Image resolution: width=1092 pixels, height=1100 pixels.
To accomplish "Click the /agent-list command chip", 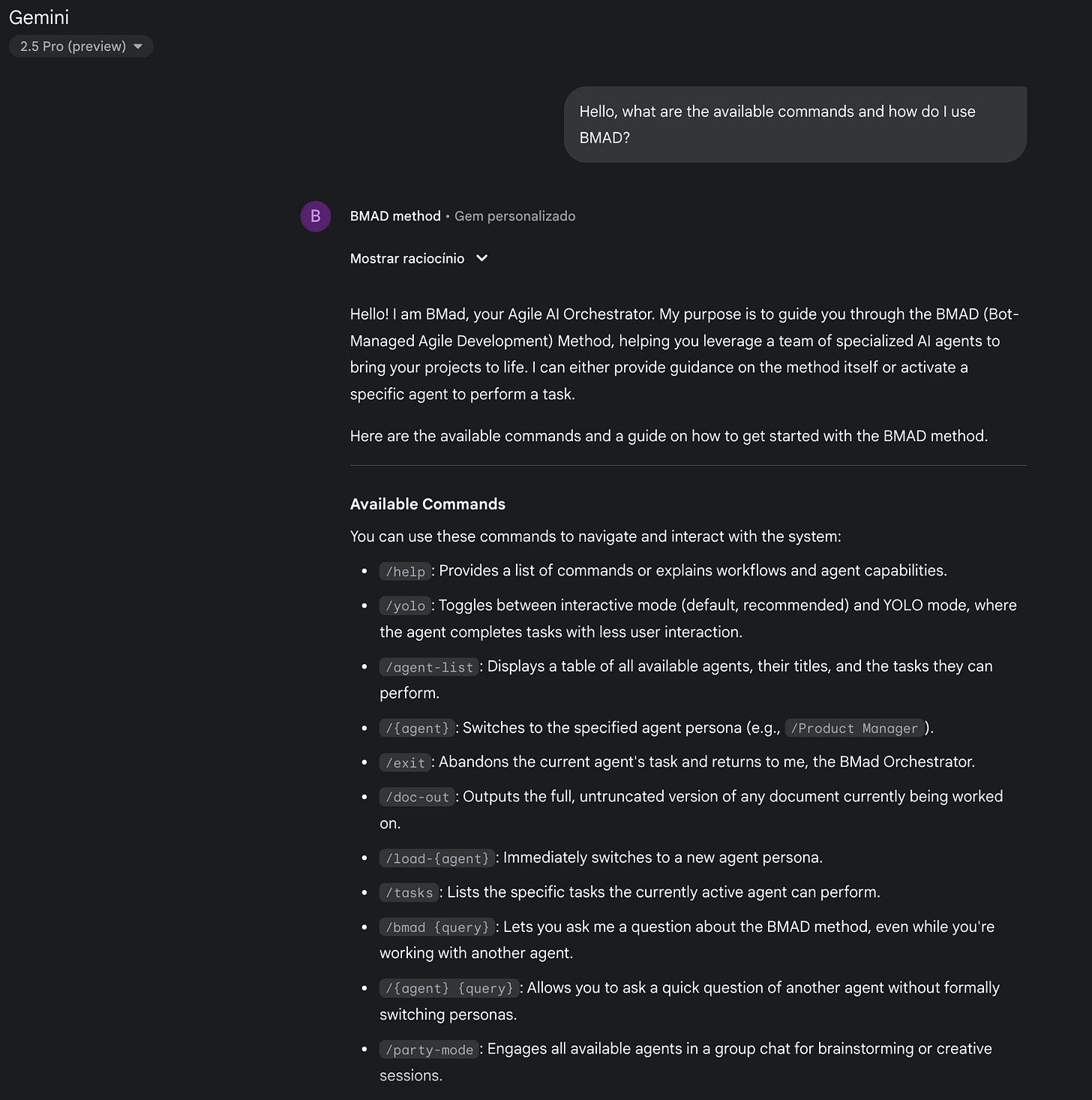I will coord(429,667).
